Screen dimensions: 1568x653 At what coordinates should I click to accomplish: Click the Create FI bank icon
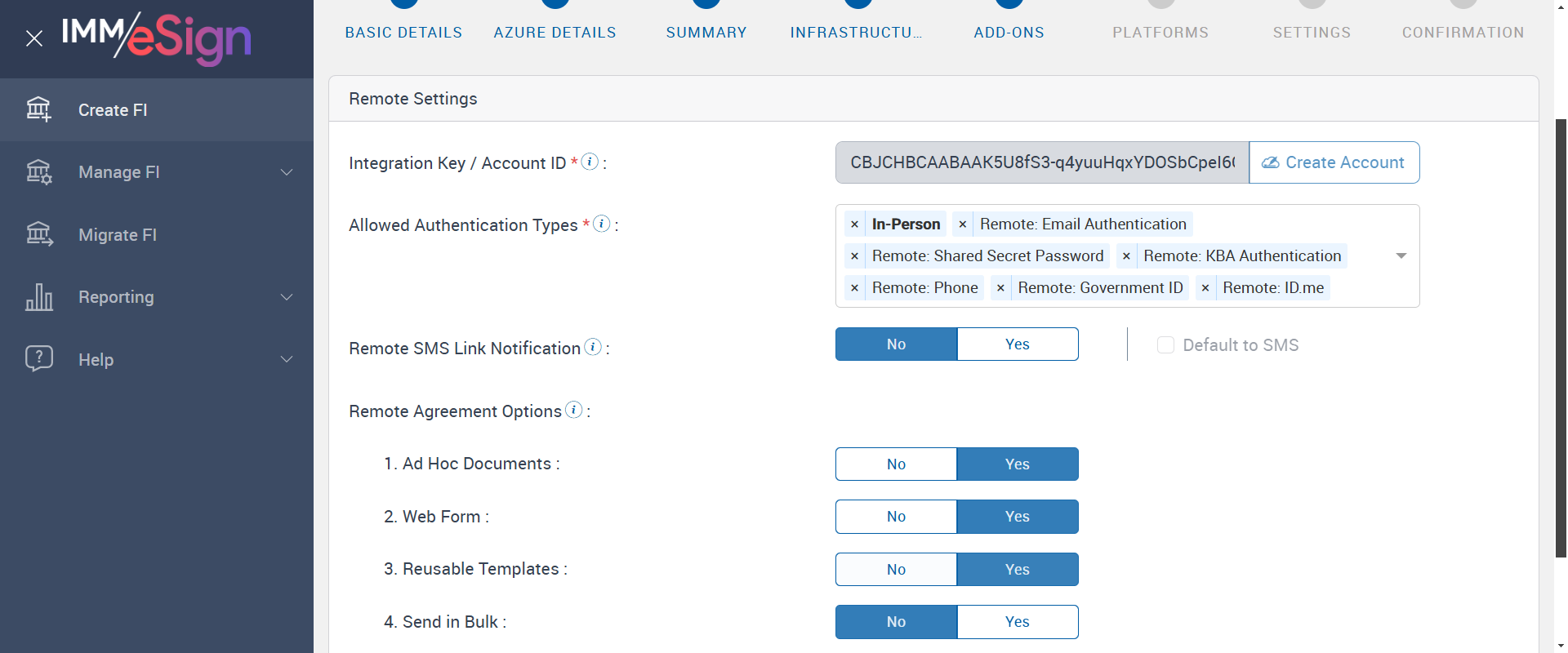click(x=38, y=109)
